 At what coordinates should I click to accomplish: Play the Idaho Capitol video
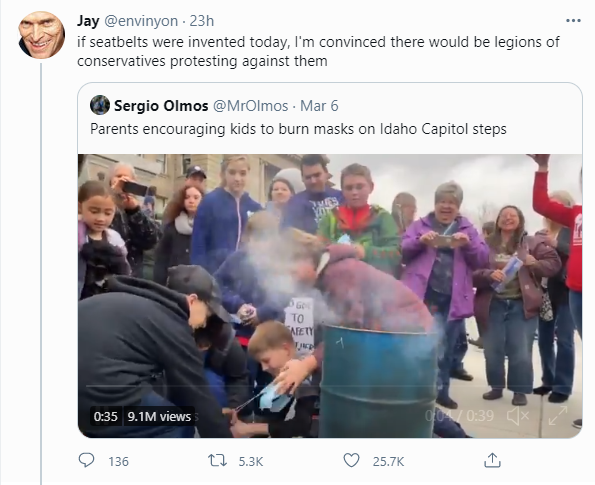[330, 296]
